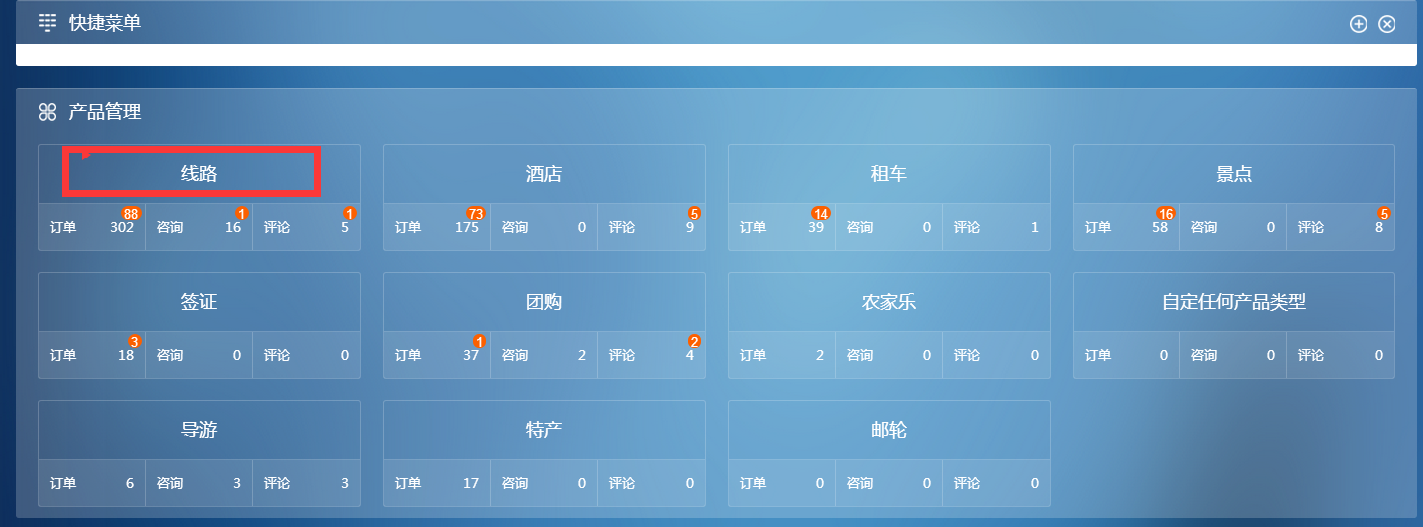Click the 5 badge on 酒店 评论
The width and height of the screenshot is (1423, 527).
pyautogui.click(x=695, y=213)
